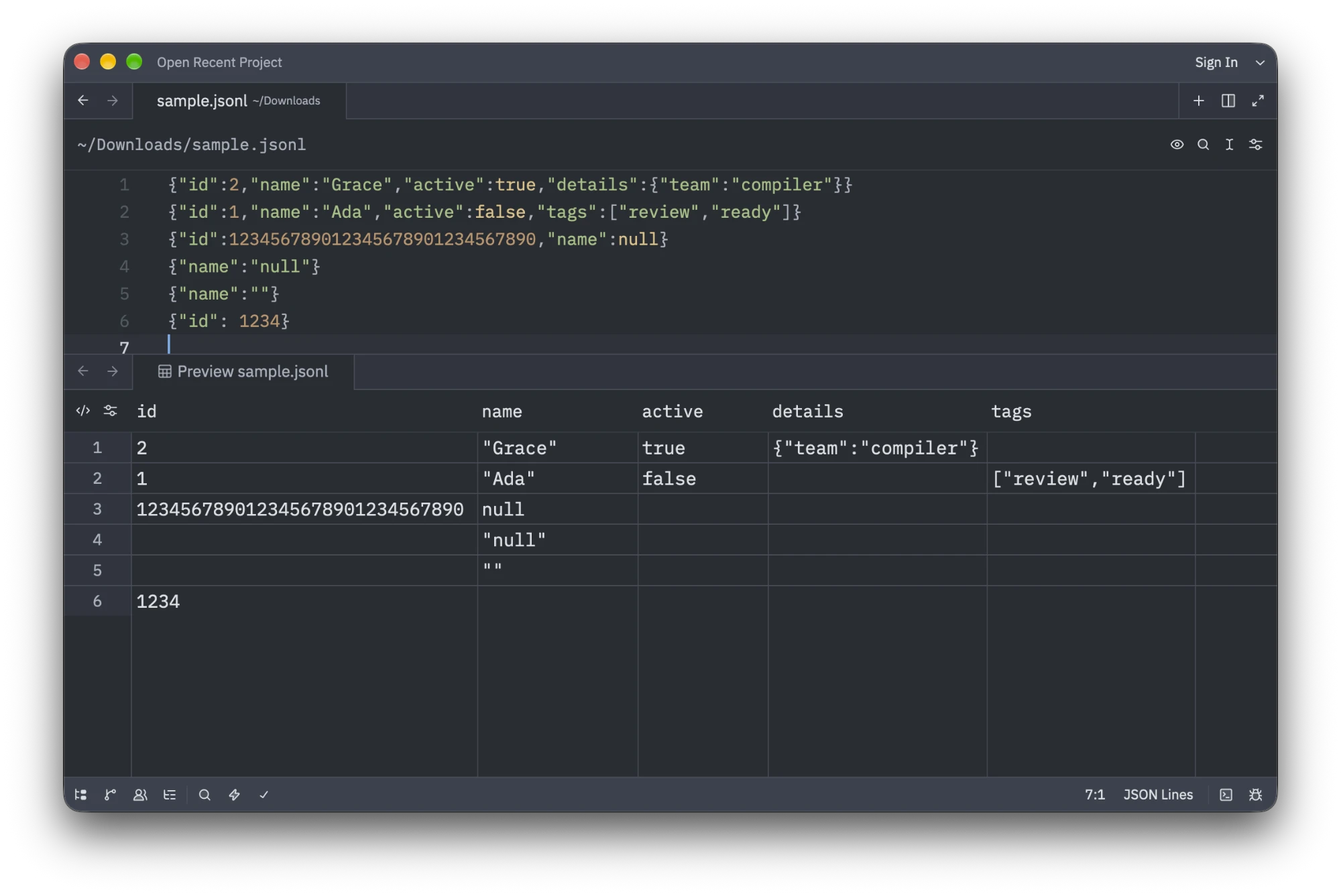This screenshot has height=896, width=1341.
Task: Open the git branch panel icon
Action: 110,795
